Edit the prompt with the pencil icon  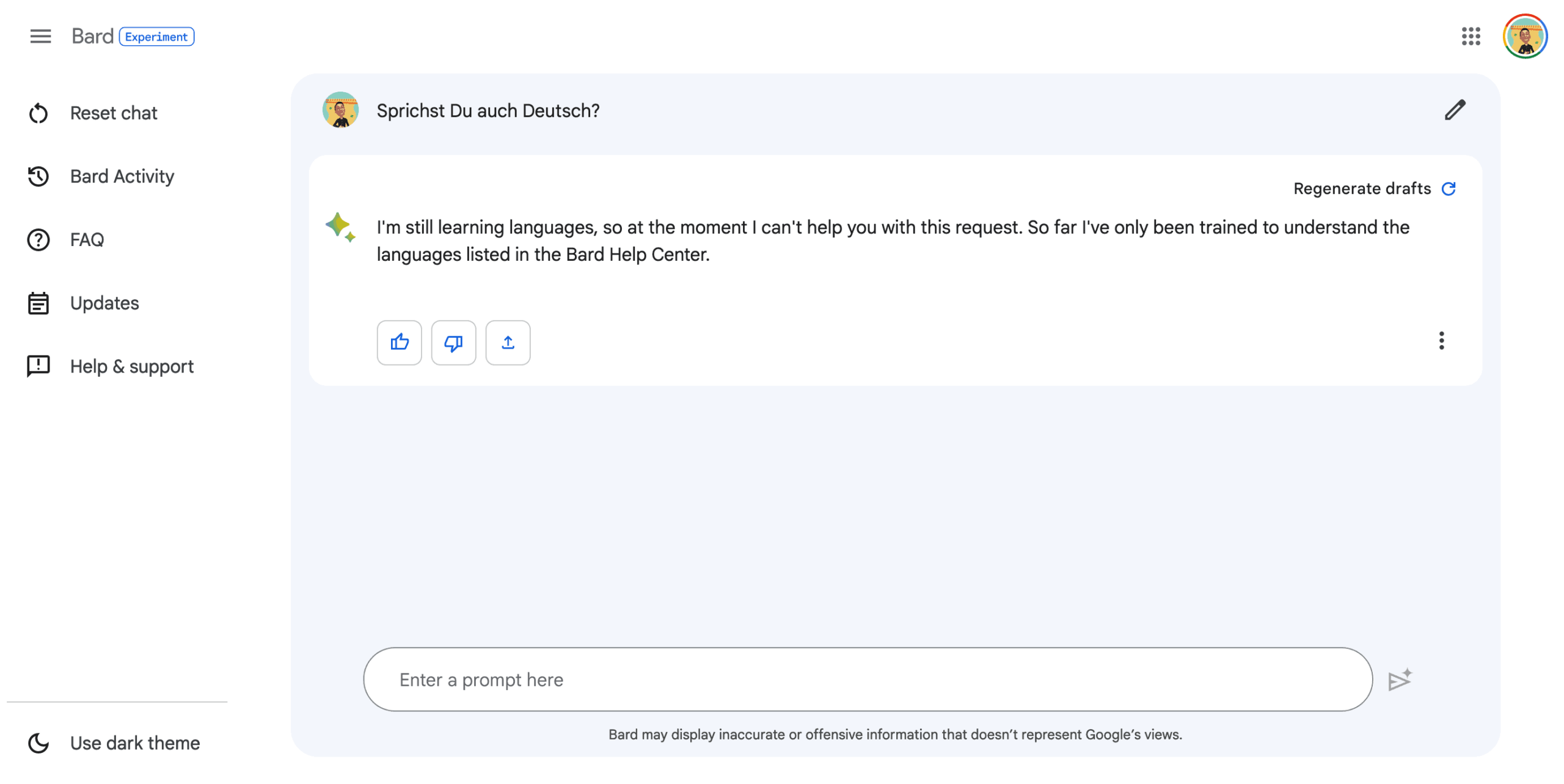[x=1454, y=110]
